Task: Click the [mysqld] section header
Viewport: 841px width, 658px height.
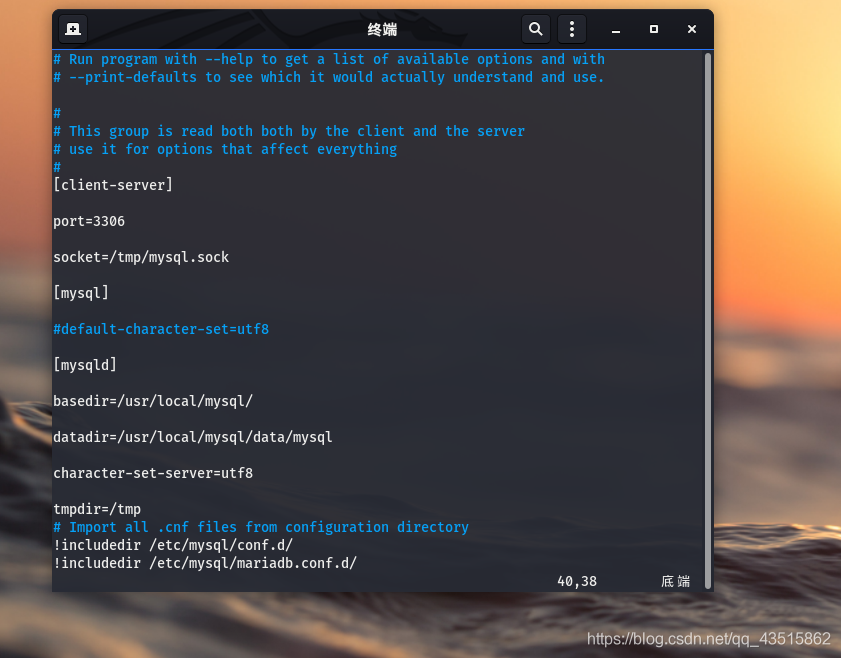Action: (x=85, y=365)
